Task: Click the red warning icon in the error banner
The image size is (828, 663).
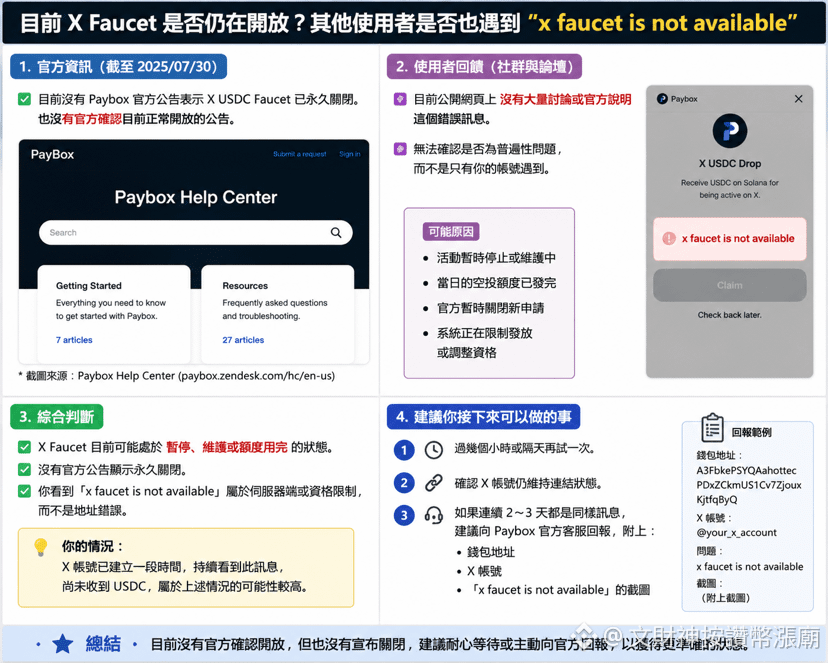Action: point(669,239)
